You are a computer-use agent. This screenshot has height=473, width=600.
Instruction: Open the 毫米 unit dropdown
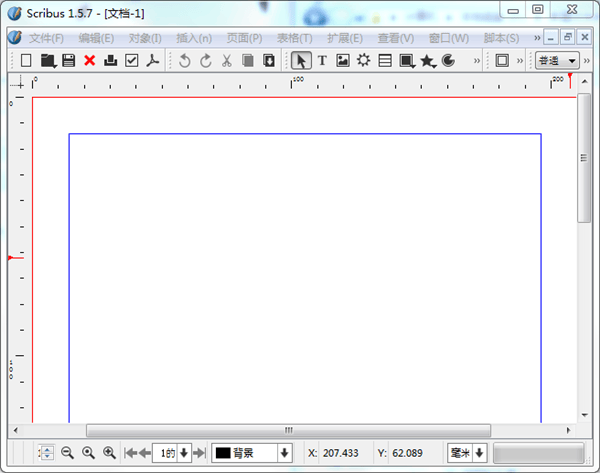point(467,453)
